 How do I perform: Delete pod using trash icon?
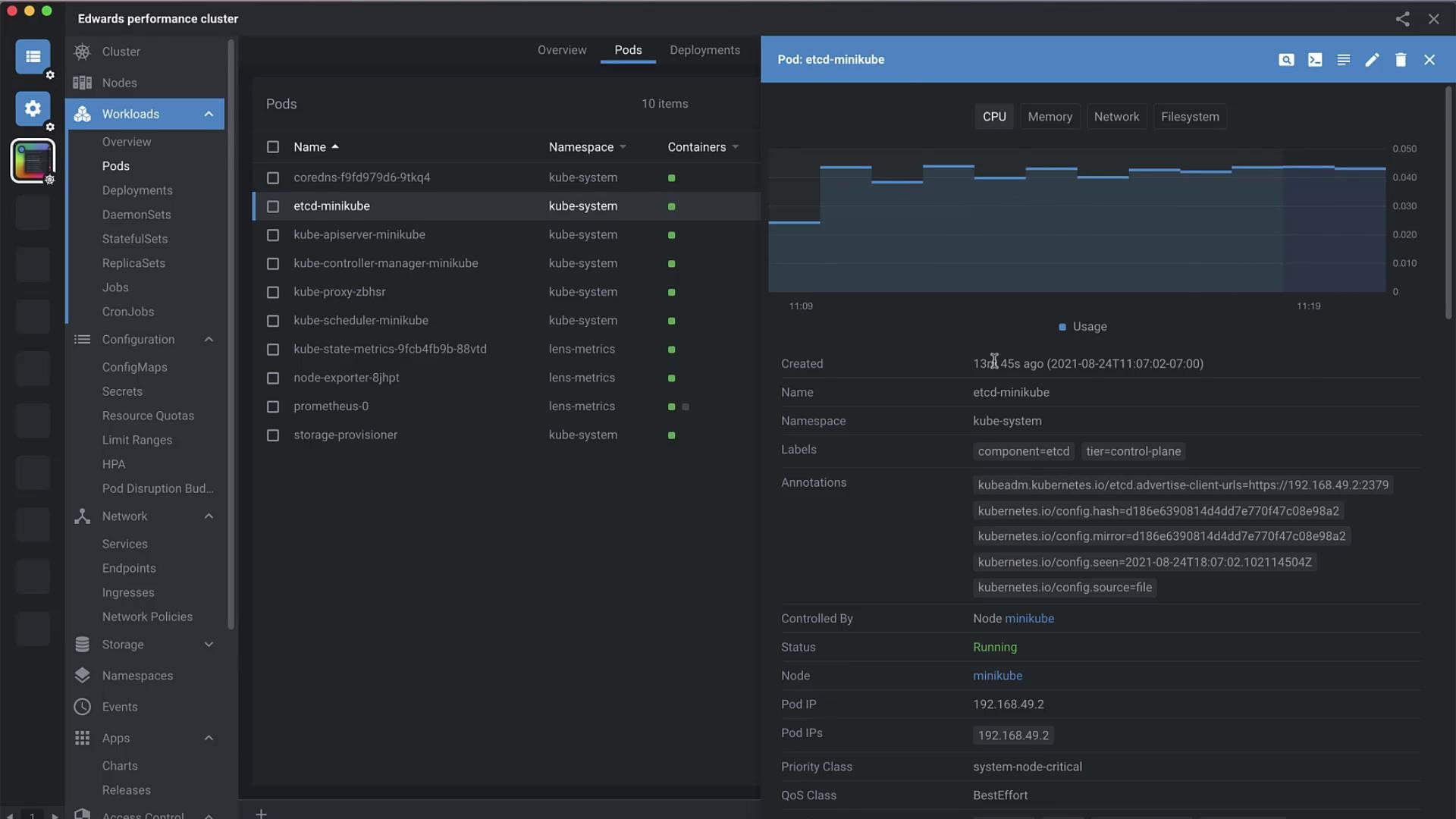[x=1401, y=60]
